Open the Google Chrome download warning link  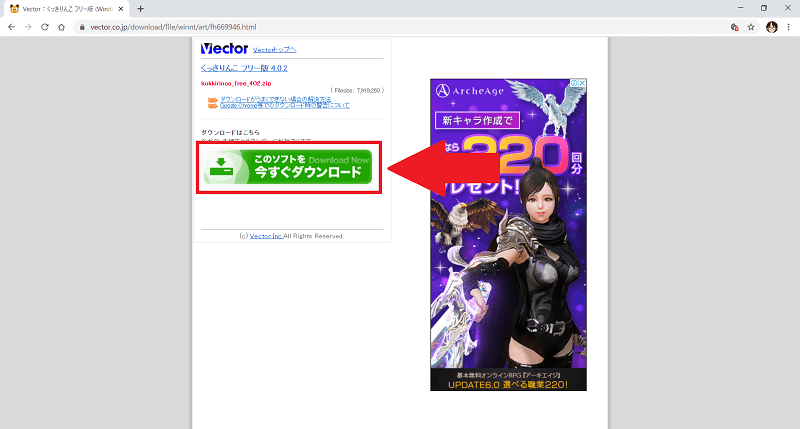(x=285, y=105)
